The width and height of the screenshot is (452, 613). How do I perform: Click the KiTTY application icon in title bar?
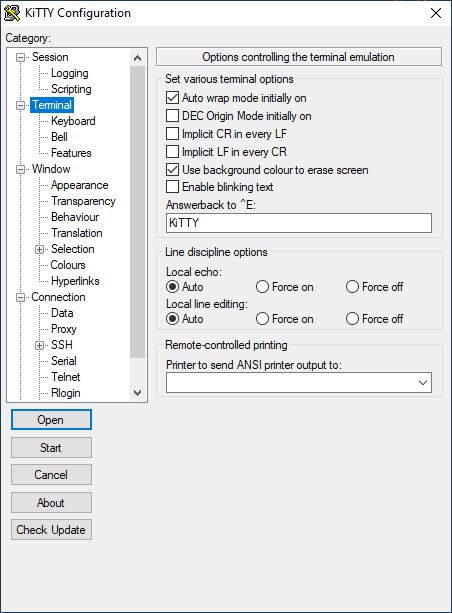[x=12, y=13]
